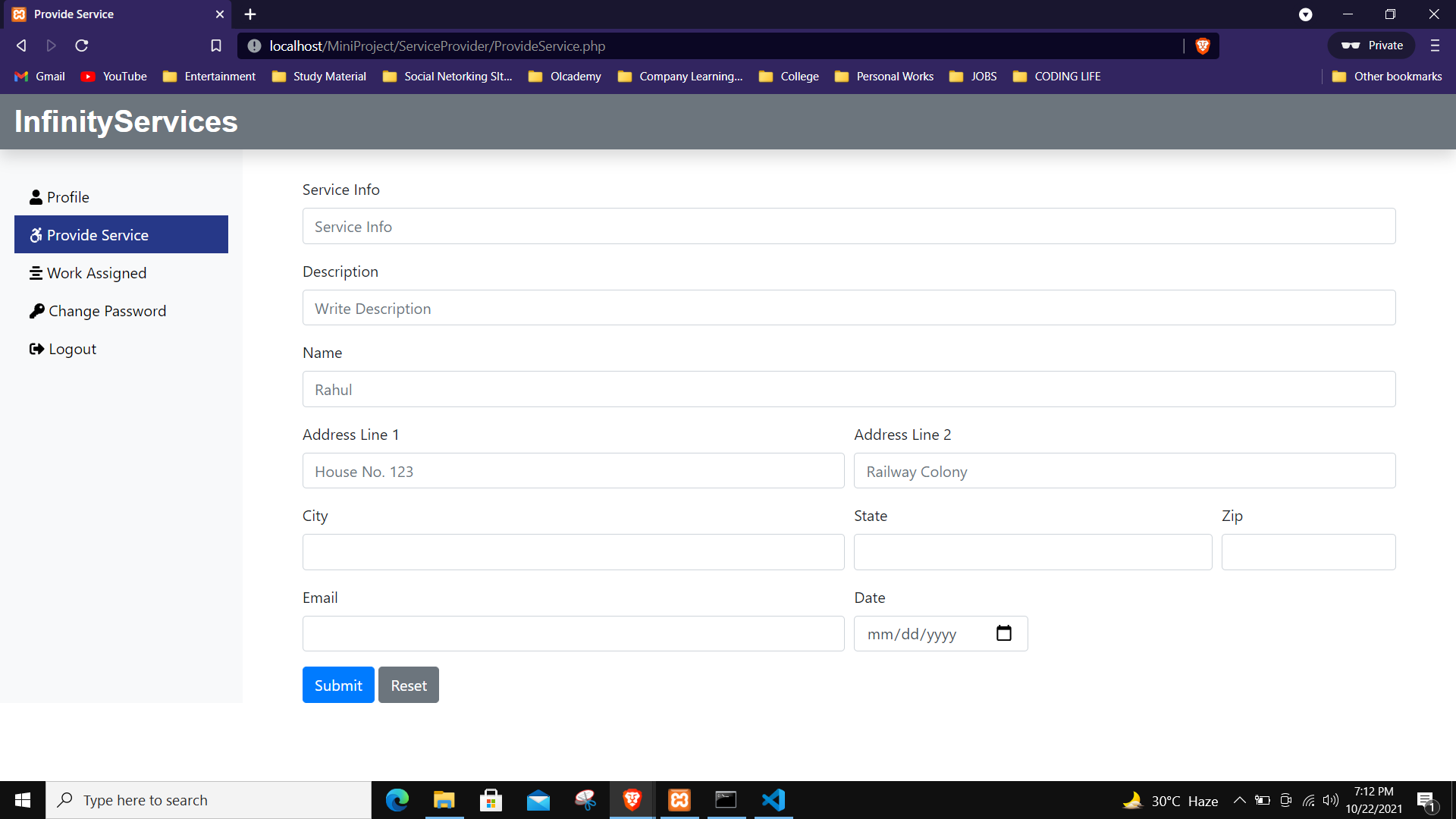
Task: Open Gmail from the bookmarks bar
Action: click(39, 76)
